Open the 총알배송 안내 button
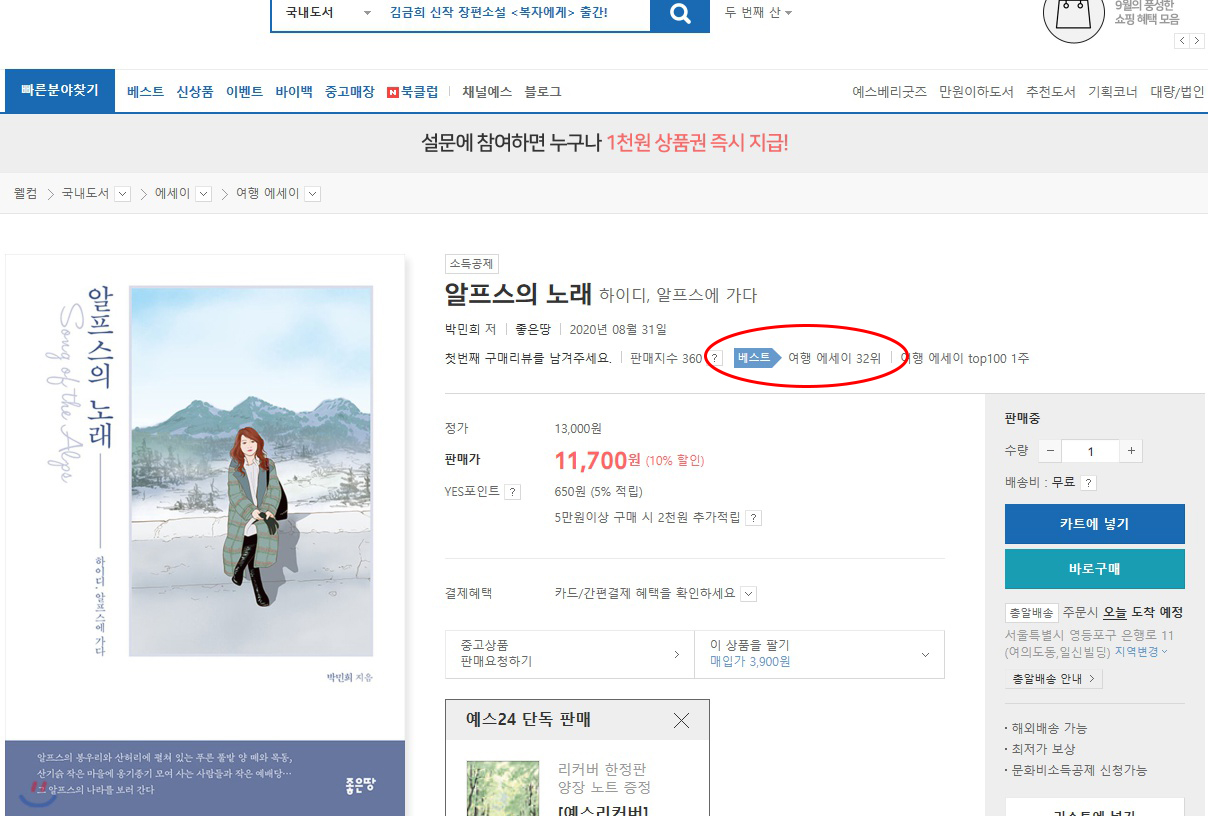Image resolution: width=1208 pixels, height=816 pixels. pyautogui.click(x=1053, y=679)
